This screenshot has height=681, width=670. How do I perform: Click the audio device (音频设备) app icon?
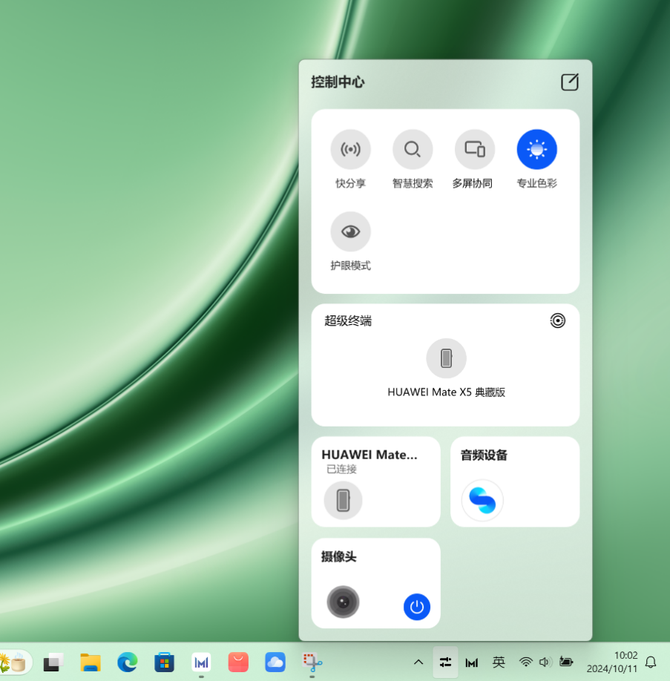tap(482, 500)
